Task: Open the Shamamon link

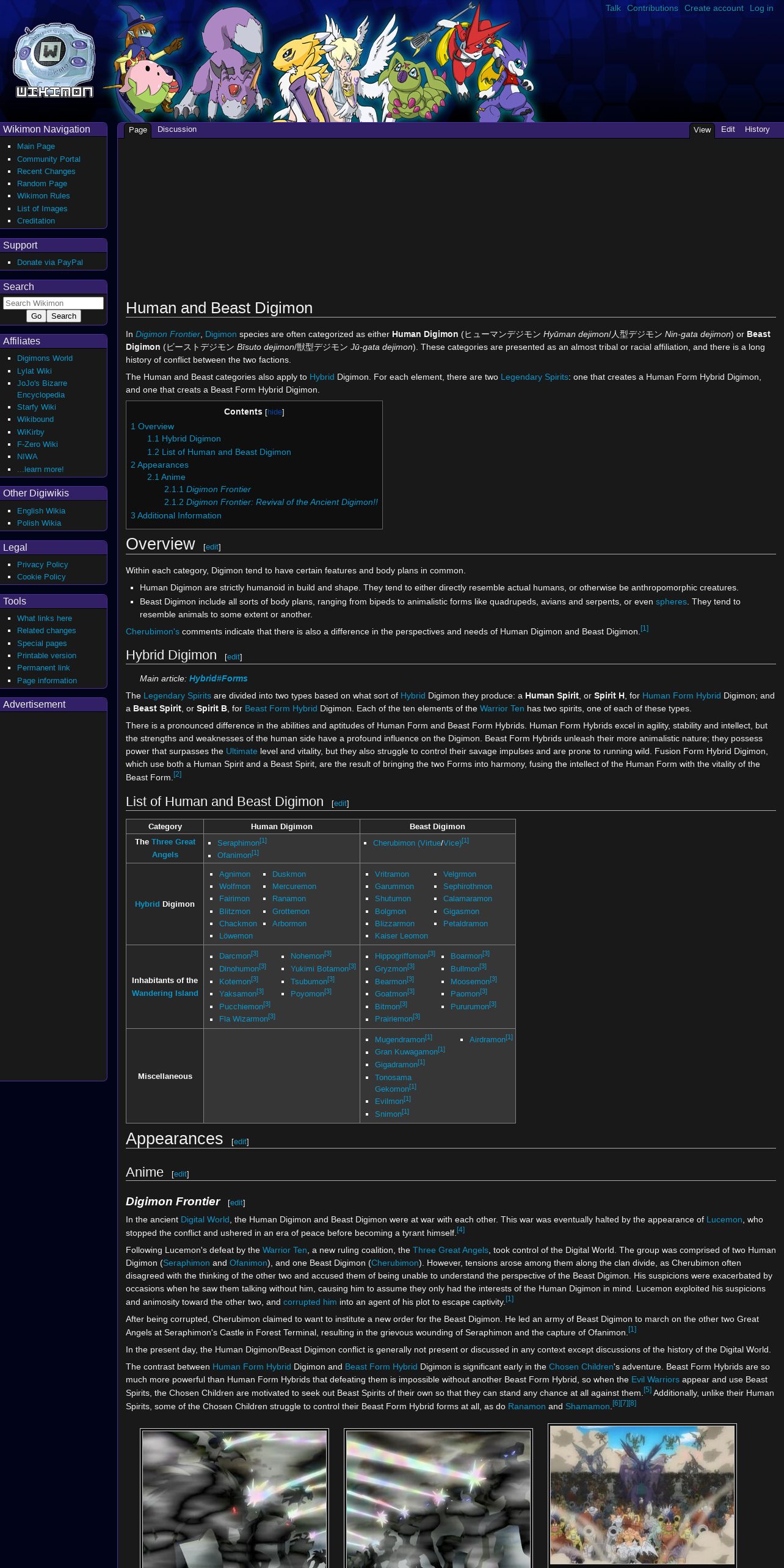Action: point(587,1407)
